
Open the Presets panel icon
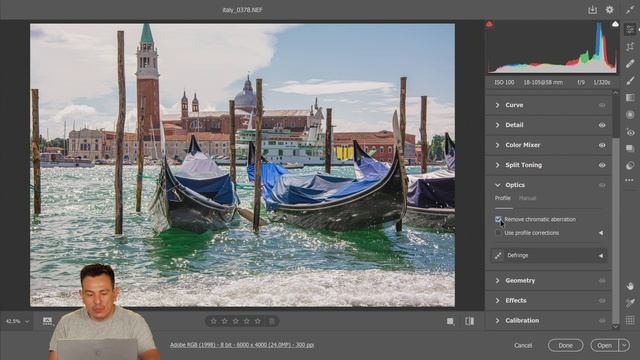pos(630,165)
